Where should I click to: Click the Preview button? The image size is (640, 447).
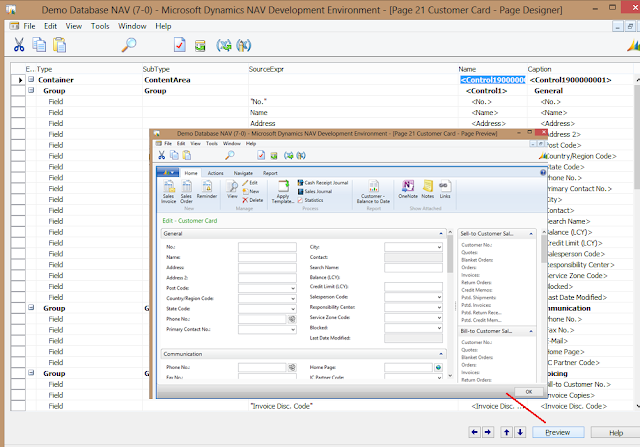point(558,432)
